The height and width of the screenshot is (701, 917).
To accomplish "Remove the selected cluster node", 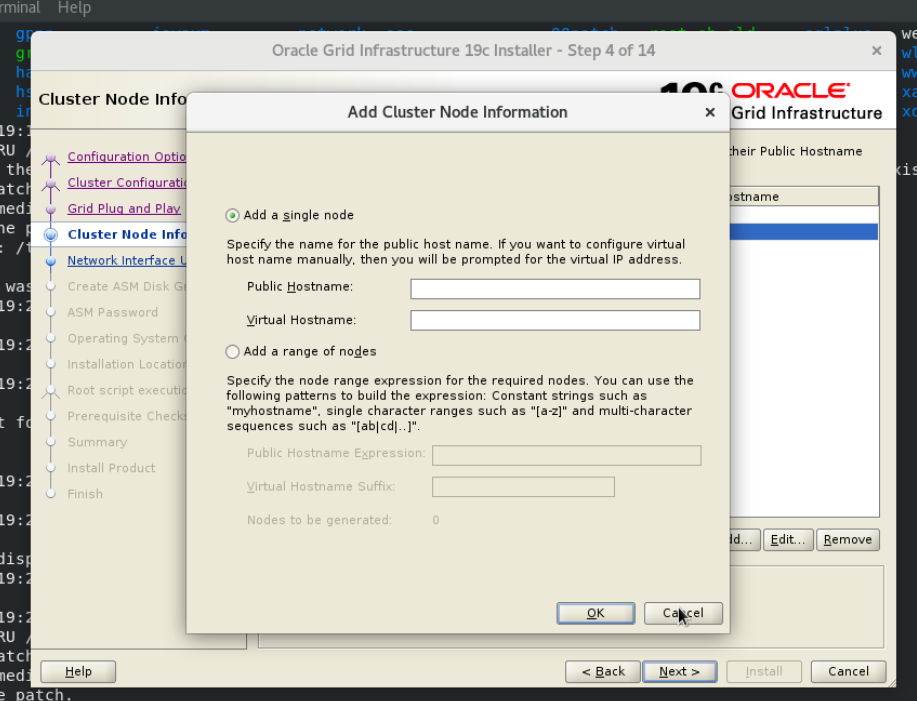I will click(847, 540).
